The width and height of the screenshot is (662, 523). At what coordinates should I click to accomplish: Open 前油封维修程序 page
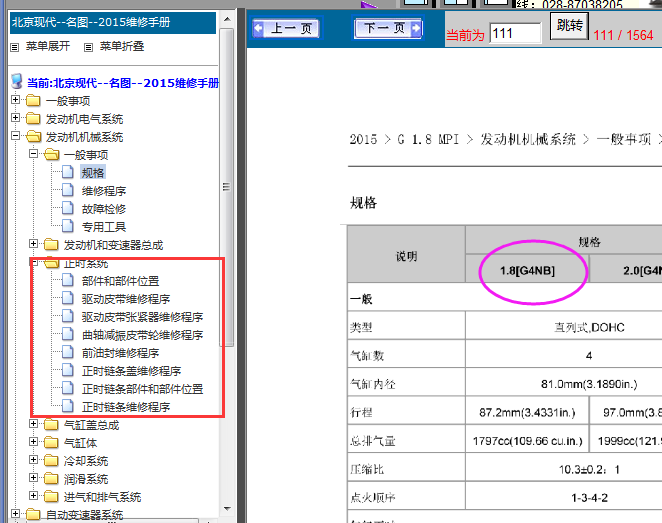[x=120, y=353]
